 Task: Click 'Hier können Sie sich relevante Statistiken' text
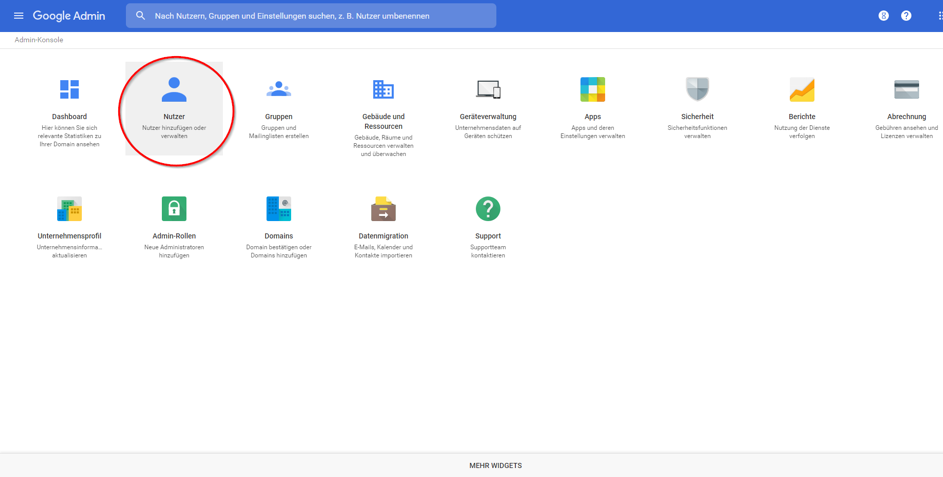tap(69, 136)
